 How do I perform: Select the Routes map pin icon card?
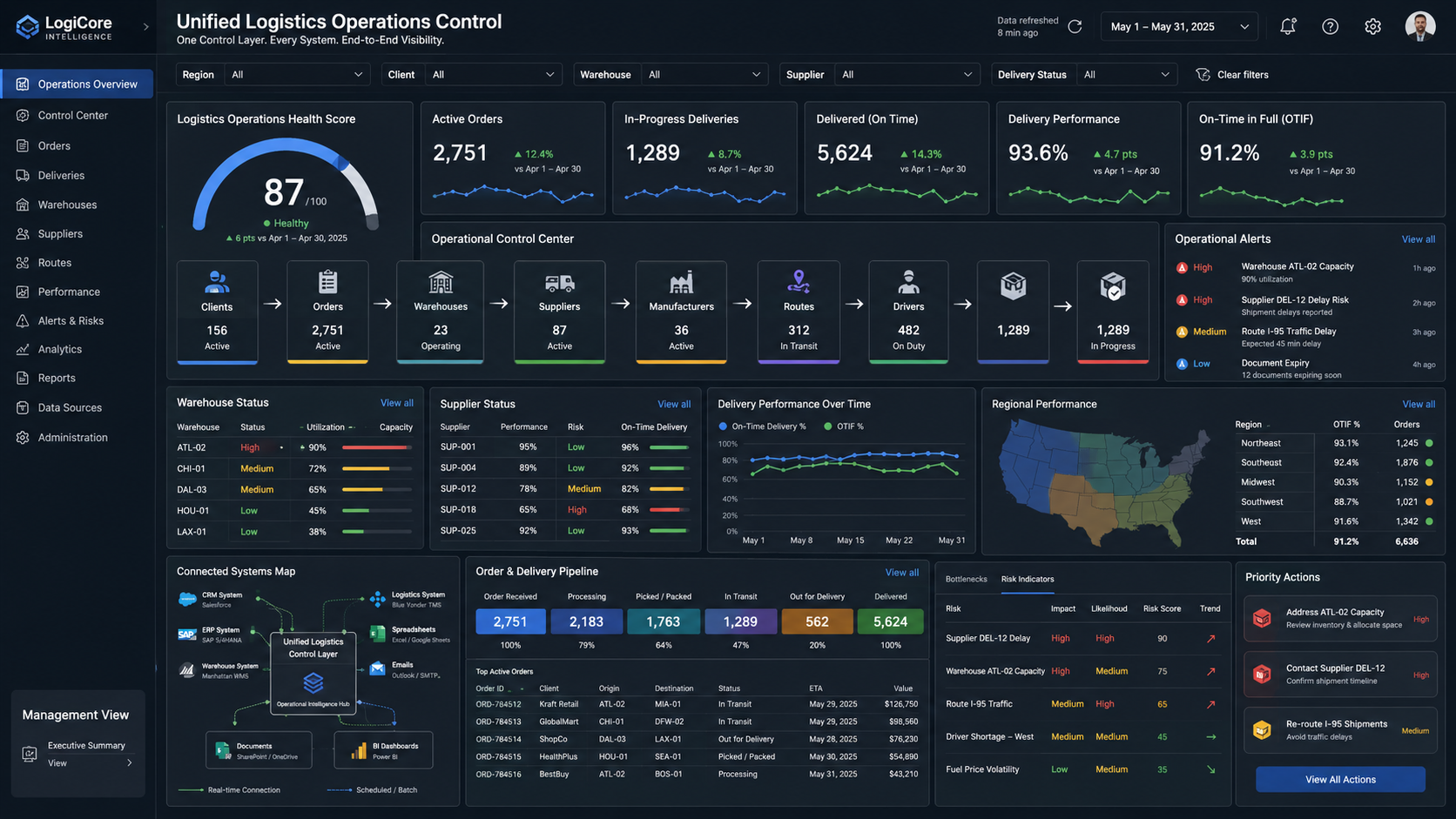click(799, 312)
